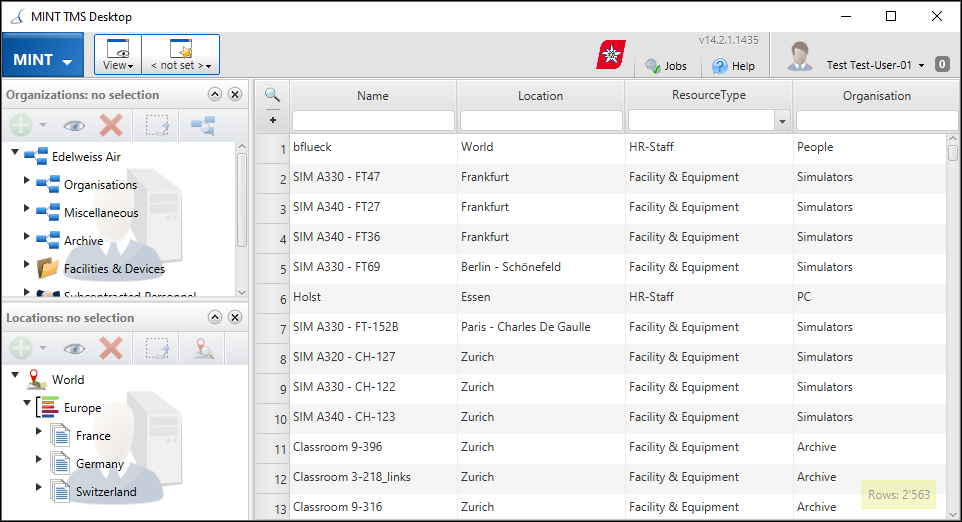Click the Edelweiss Air logo icon
962x522 pixels.
(611, 55)
